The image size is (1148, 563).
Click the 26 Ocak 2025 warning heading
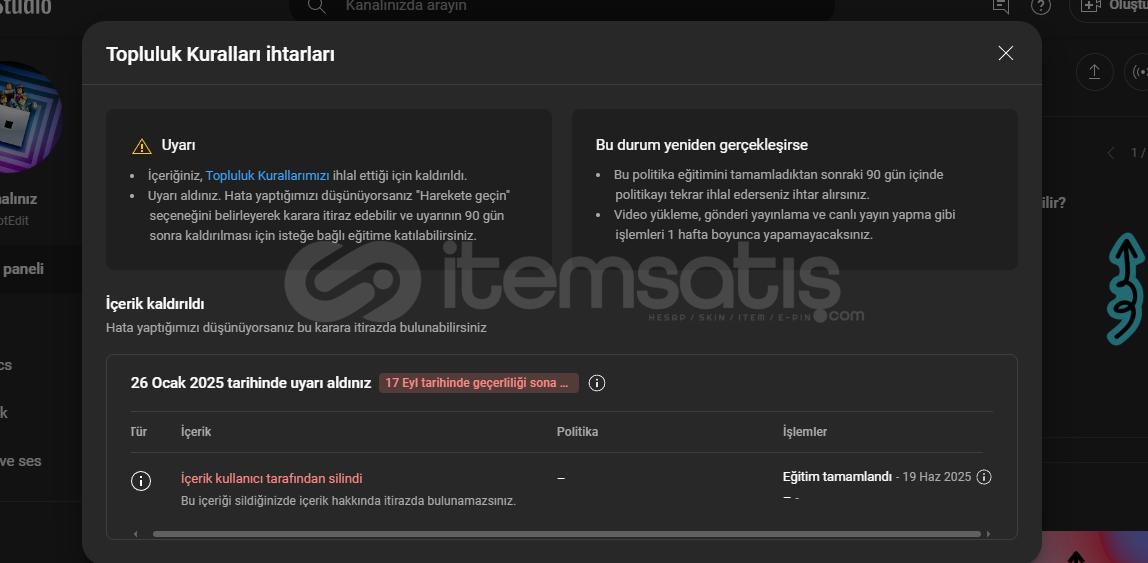251,383
